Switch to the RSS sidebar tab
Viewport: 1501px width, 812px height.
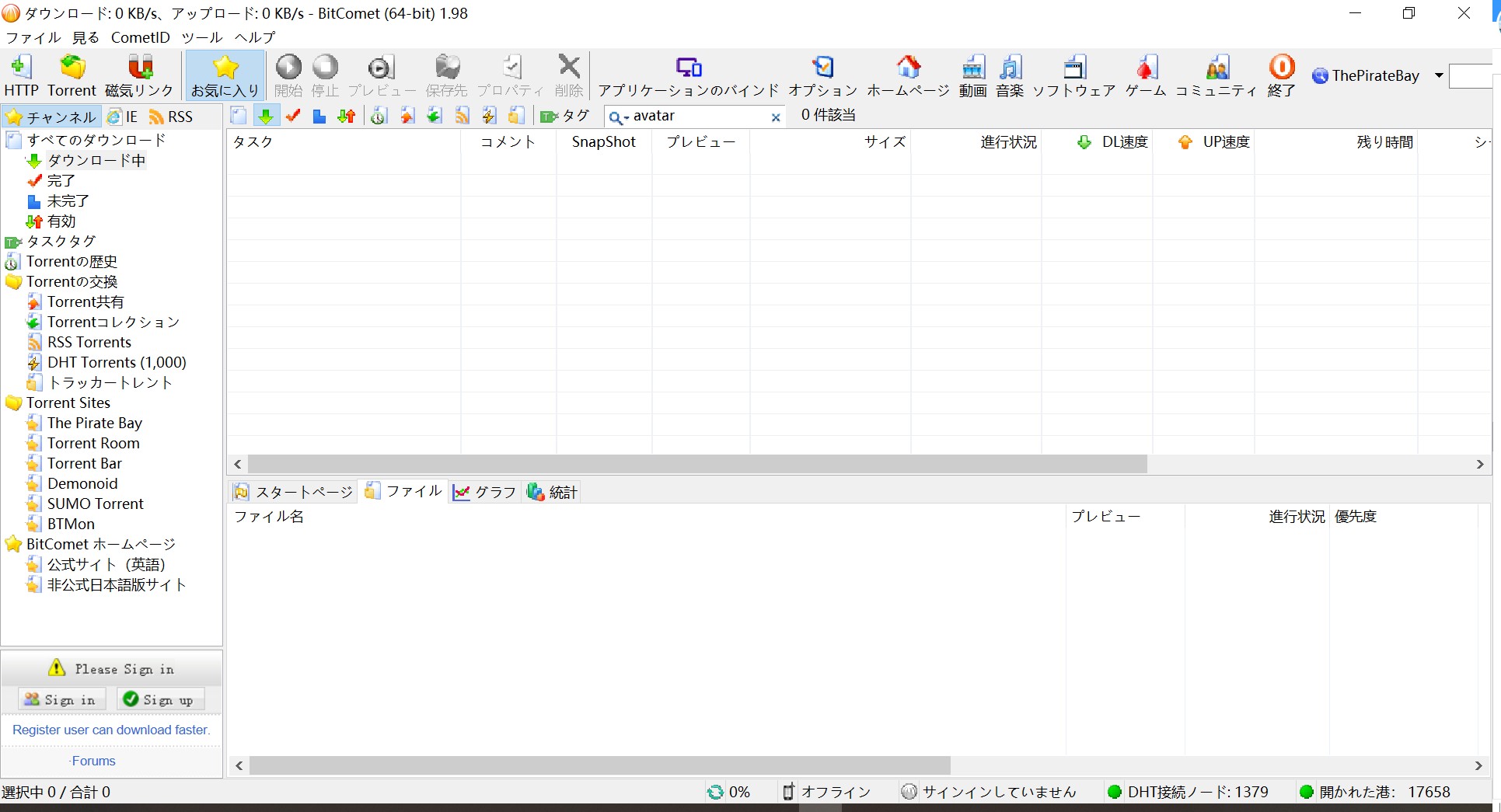click(171, 117)
